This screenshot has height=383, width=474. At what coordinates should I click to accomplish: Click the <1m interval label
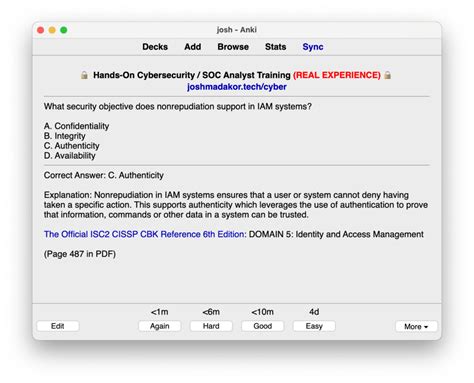pyautogui.click(x=160, y=312)
